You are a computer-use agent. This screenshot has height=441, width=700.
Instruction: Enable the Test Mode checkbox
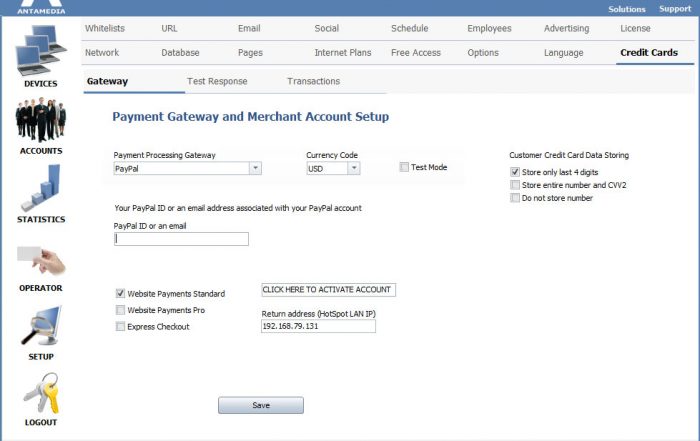[x=404, y=167]
